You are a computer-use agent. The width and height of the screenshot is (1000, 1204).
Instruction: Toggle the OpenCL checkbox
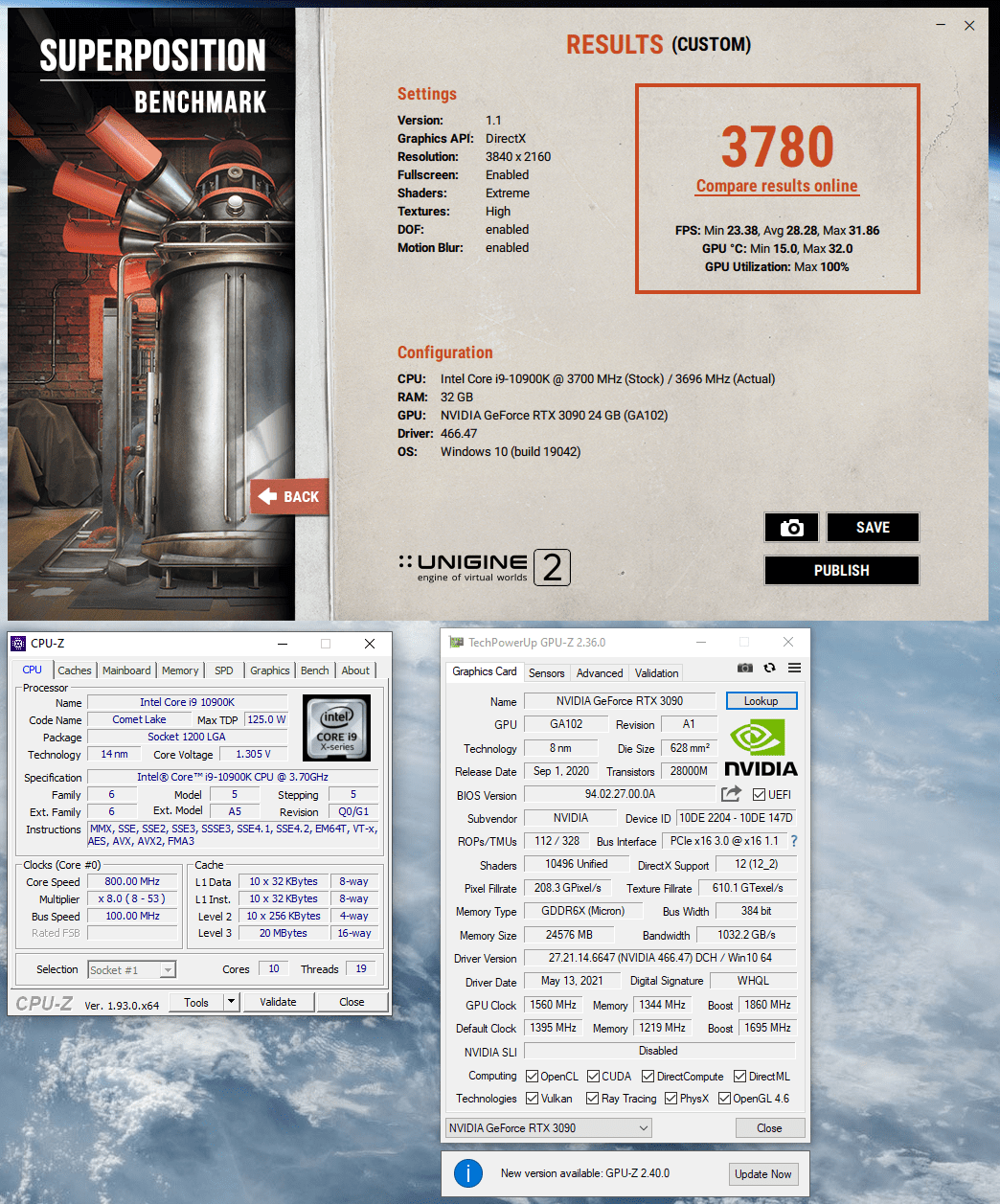click(532, 1076)
